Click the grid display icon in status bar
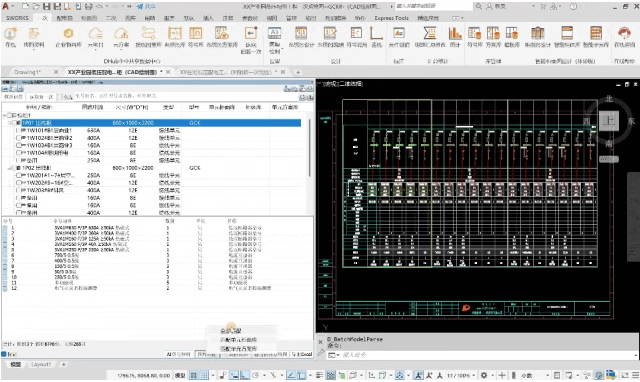 tap(194, 375)
